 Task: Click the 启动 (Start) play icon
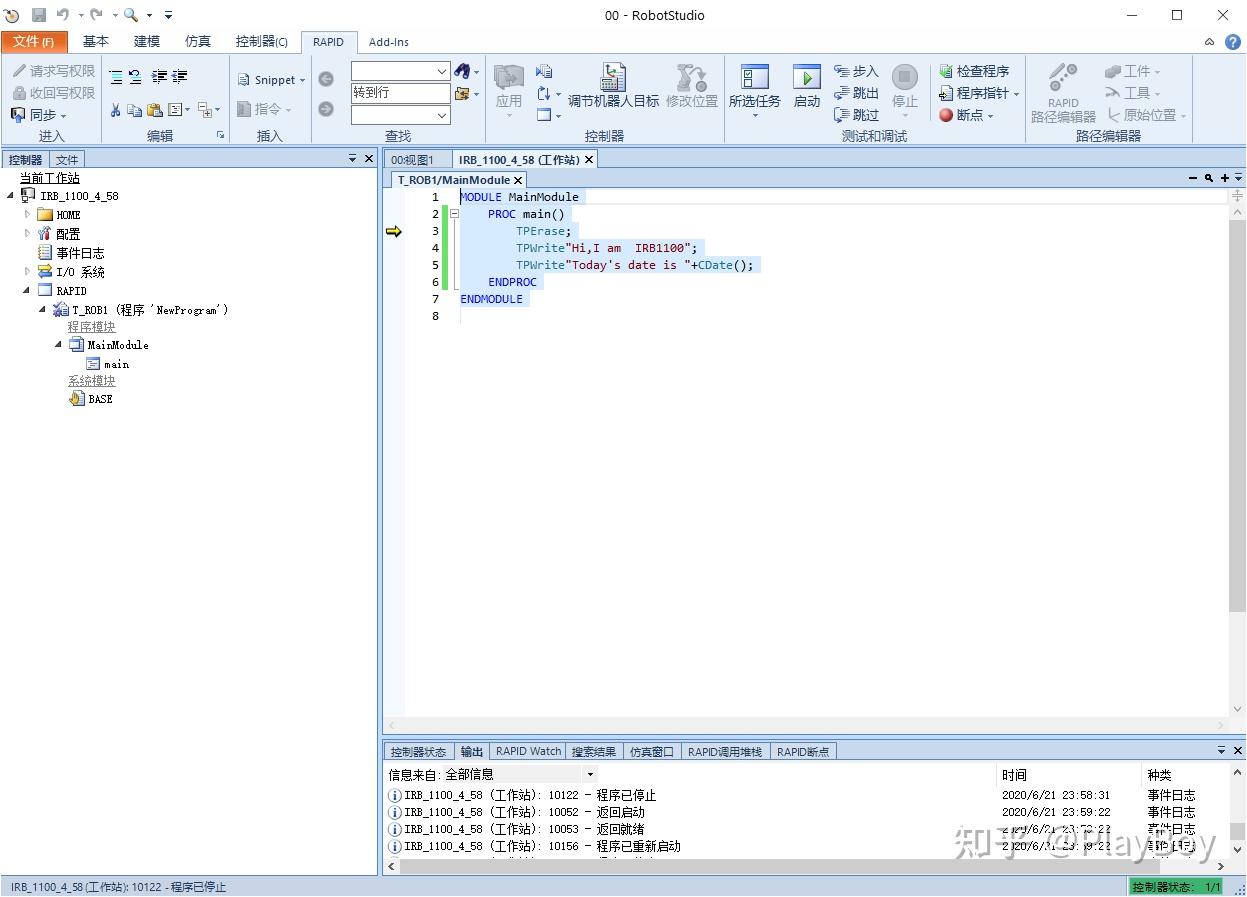pyautogui.click(x=806, y=77)
